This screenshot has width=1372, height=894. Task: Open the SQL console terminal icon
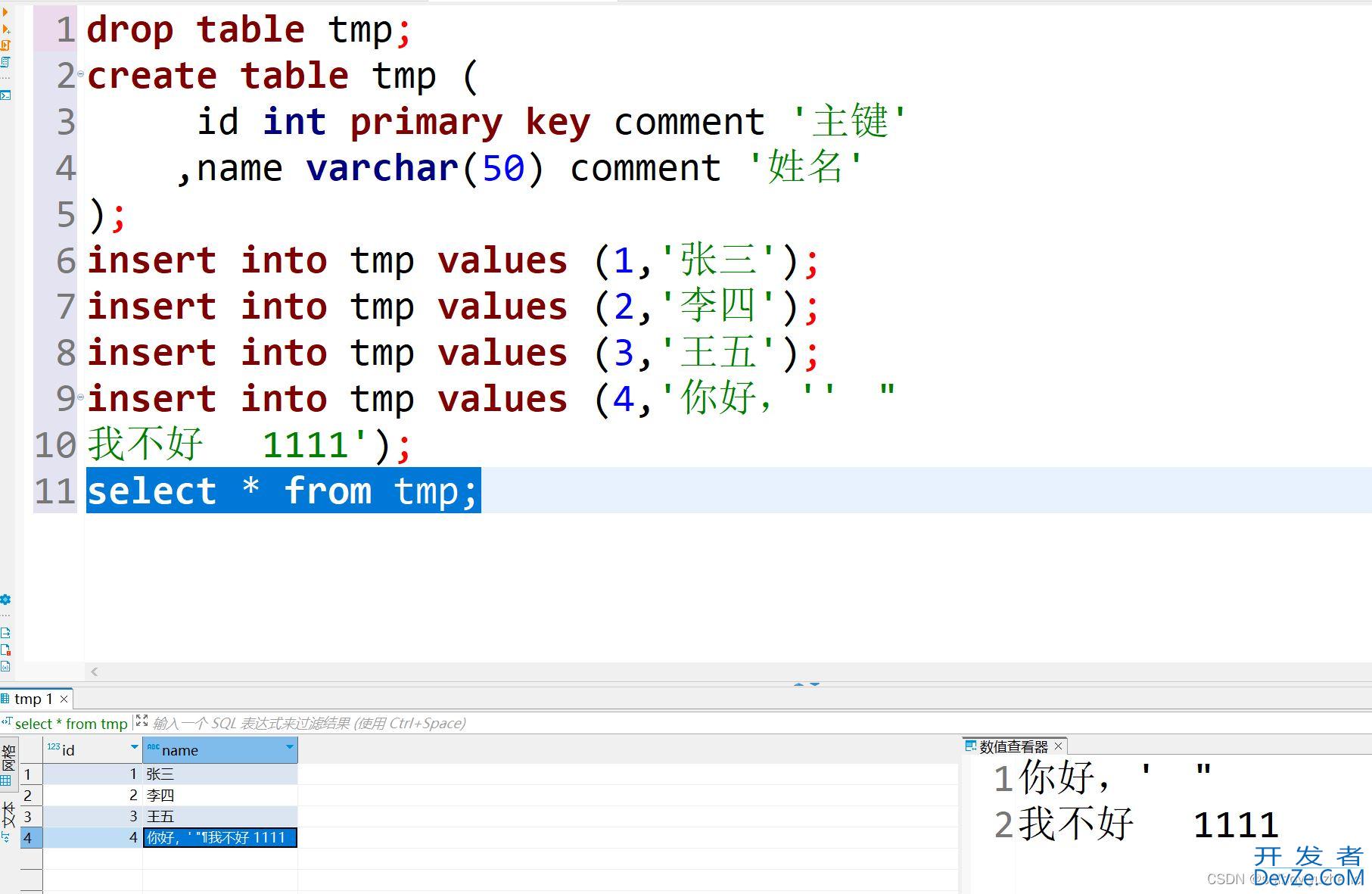(x=5, y=95)
